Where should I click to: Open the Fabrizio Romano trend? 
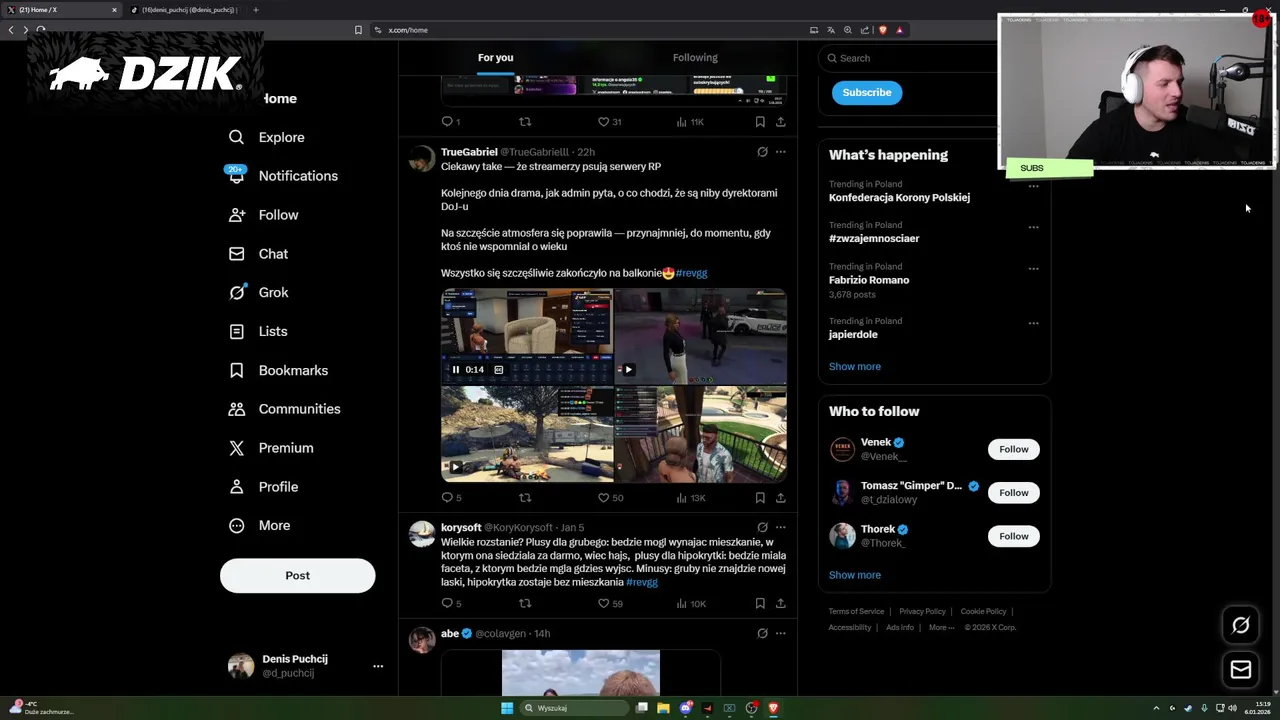coord(869,280)
